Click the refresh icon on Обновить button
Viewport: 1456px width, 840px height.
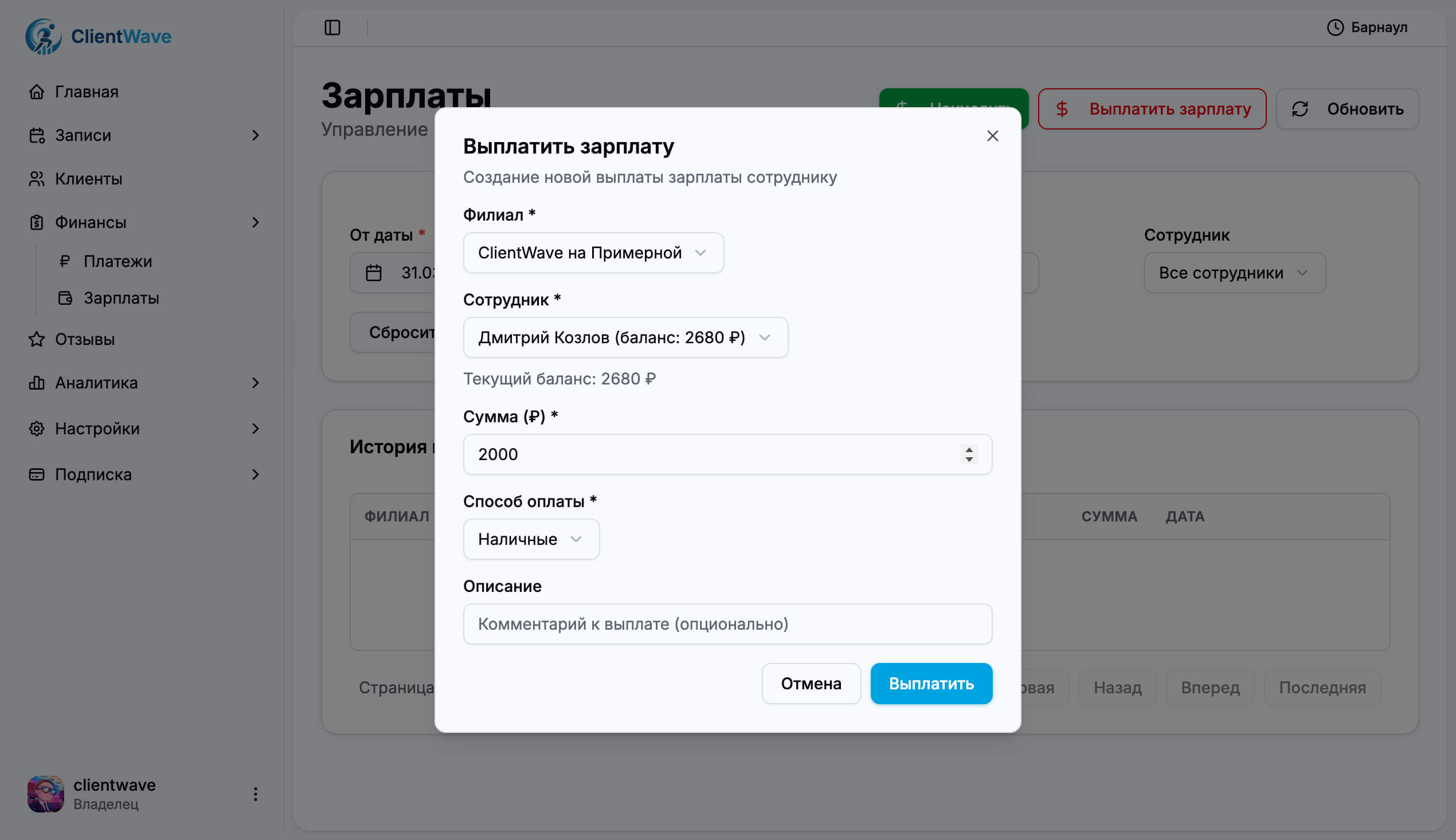coord(1301,108)
